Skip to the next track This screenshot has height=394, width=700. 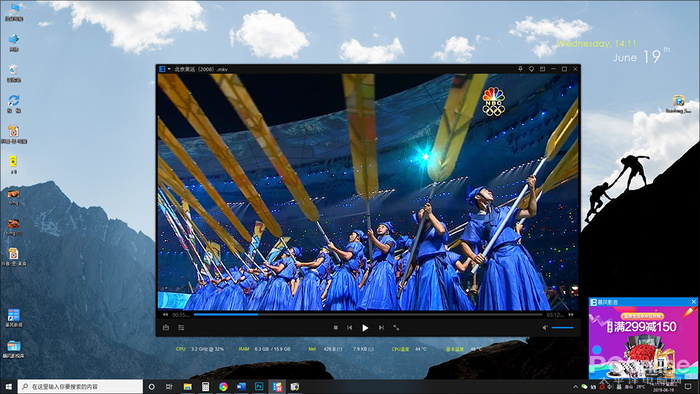[x=381, y=328]
